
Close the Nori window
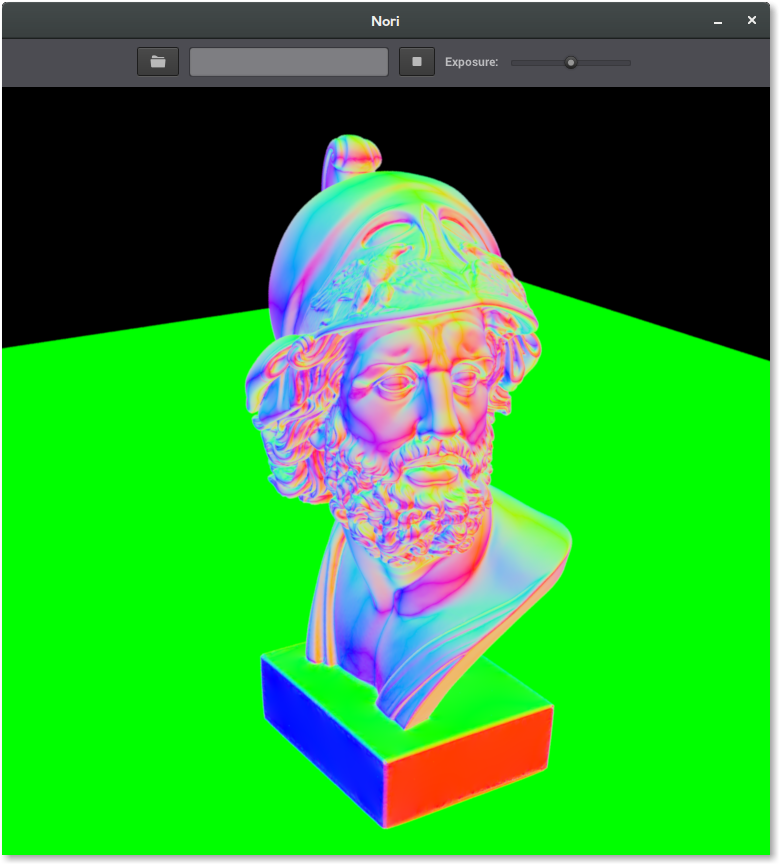point(752,21)
